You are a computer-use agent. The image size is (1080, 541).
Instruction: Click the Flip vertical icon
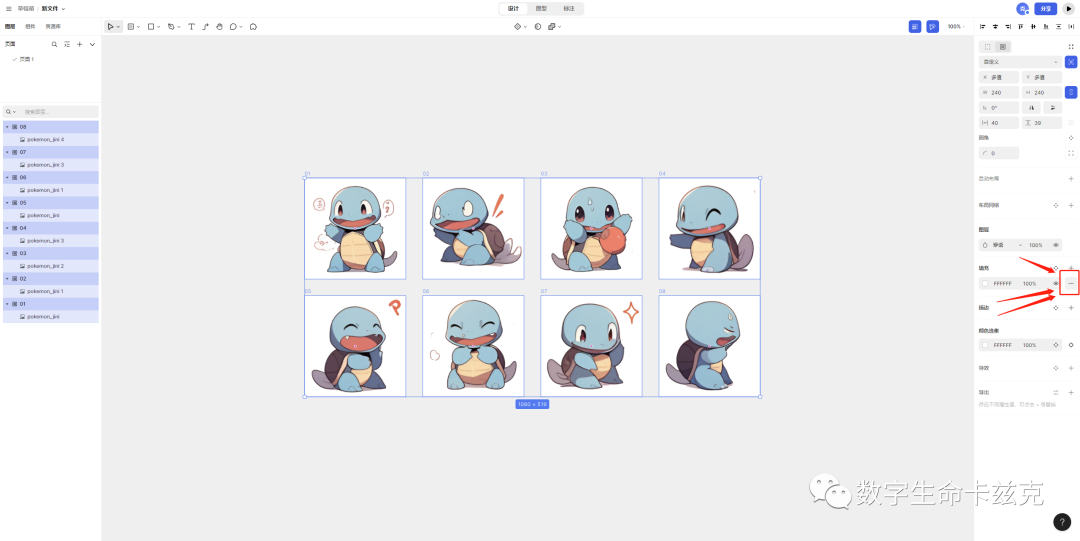1052,108
